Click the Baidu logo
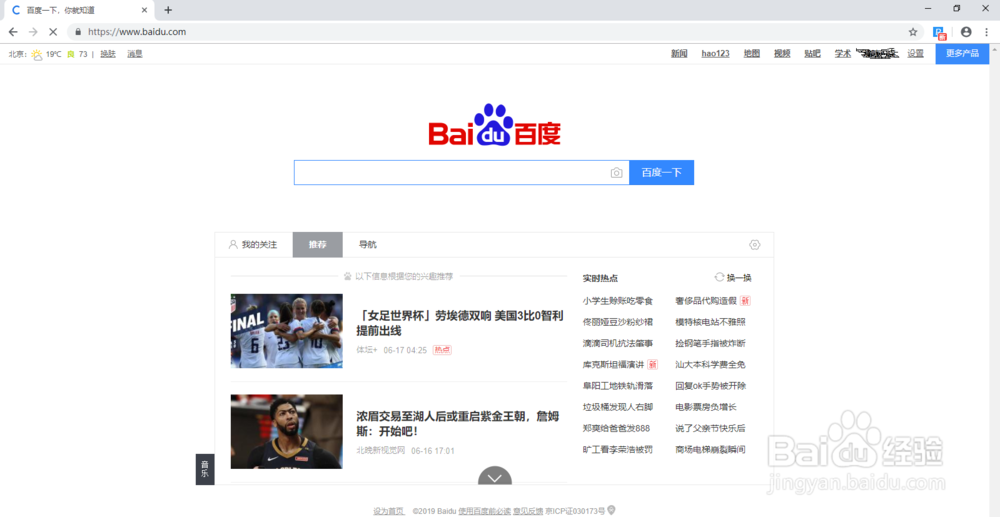 494,125
